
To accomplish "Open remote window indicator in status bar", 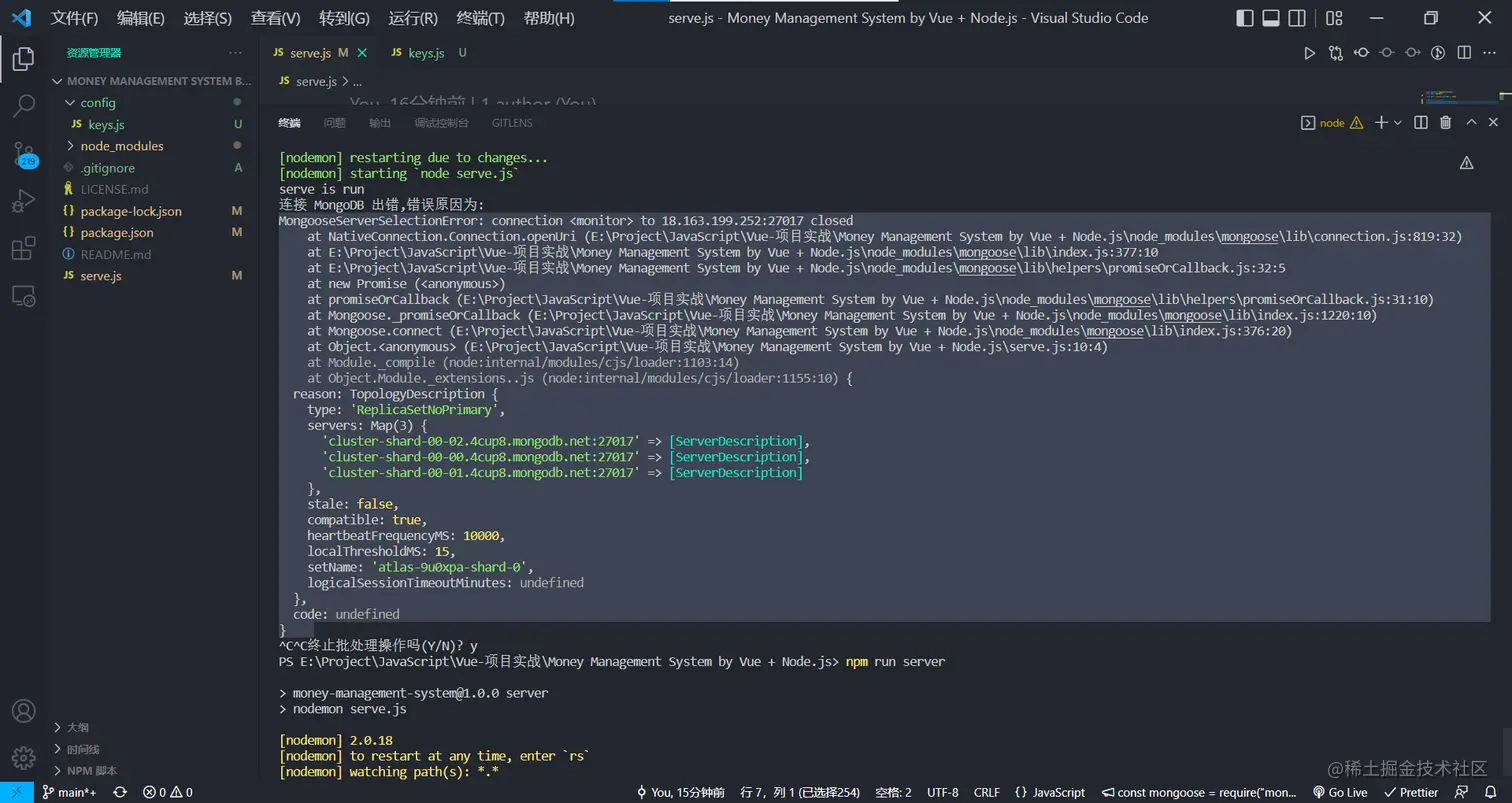I will coord(17,792).
